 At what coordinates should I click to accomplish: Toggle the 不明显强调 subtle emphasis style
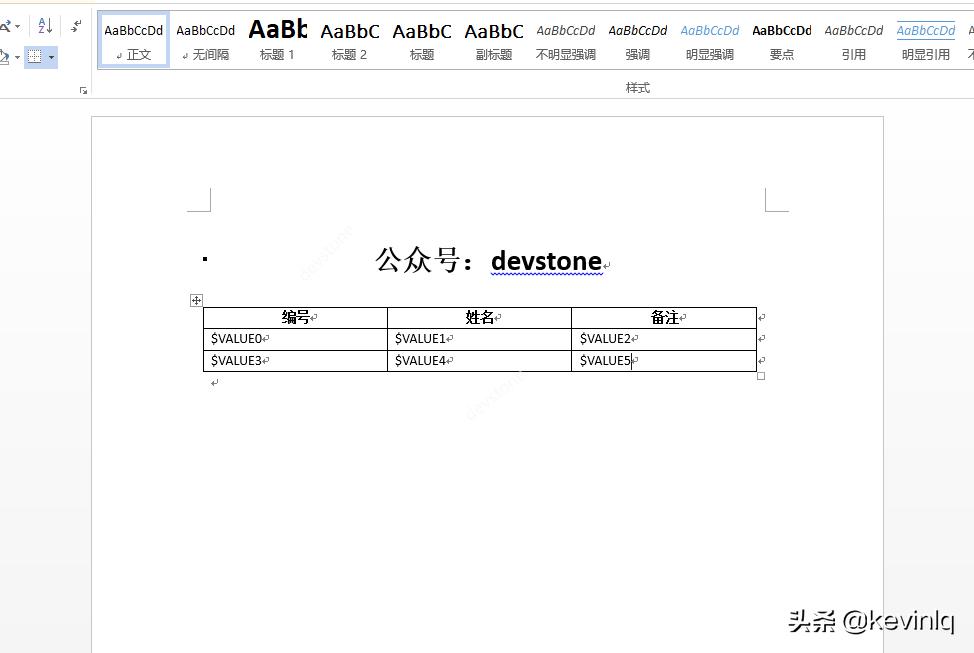(565, 40)
